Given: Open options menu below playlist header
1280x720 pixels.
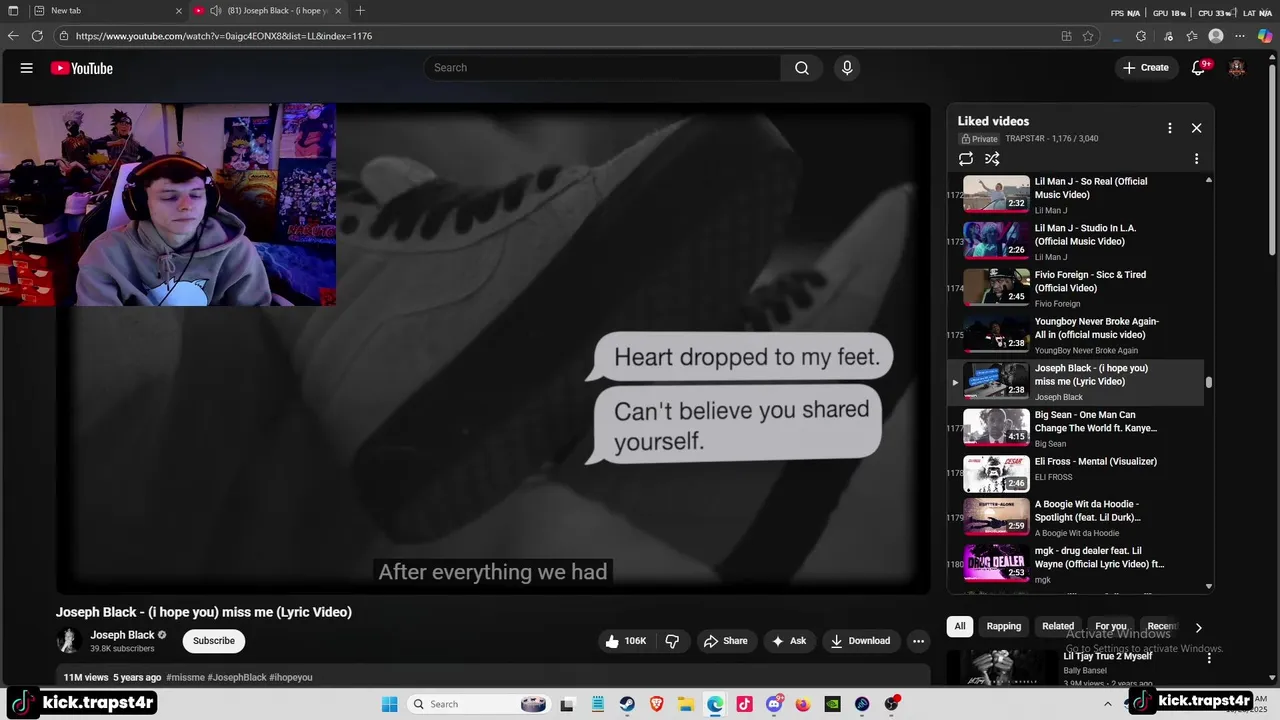Looking at the screenshot, I should [x=1196, y=159].
